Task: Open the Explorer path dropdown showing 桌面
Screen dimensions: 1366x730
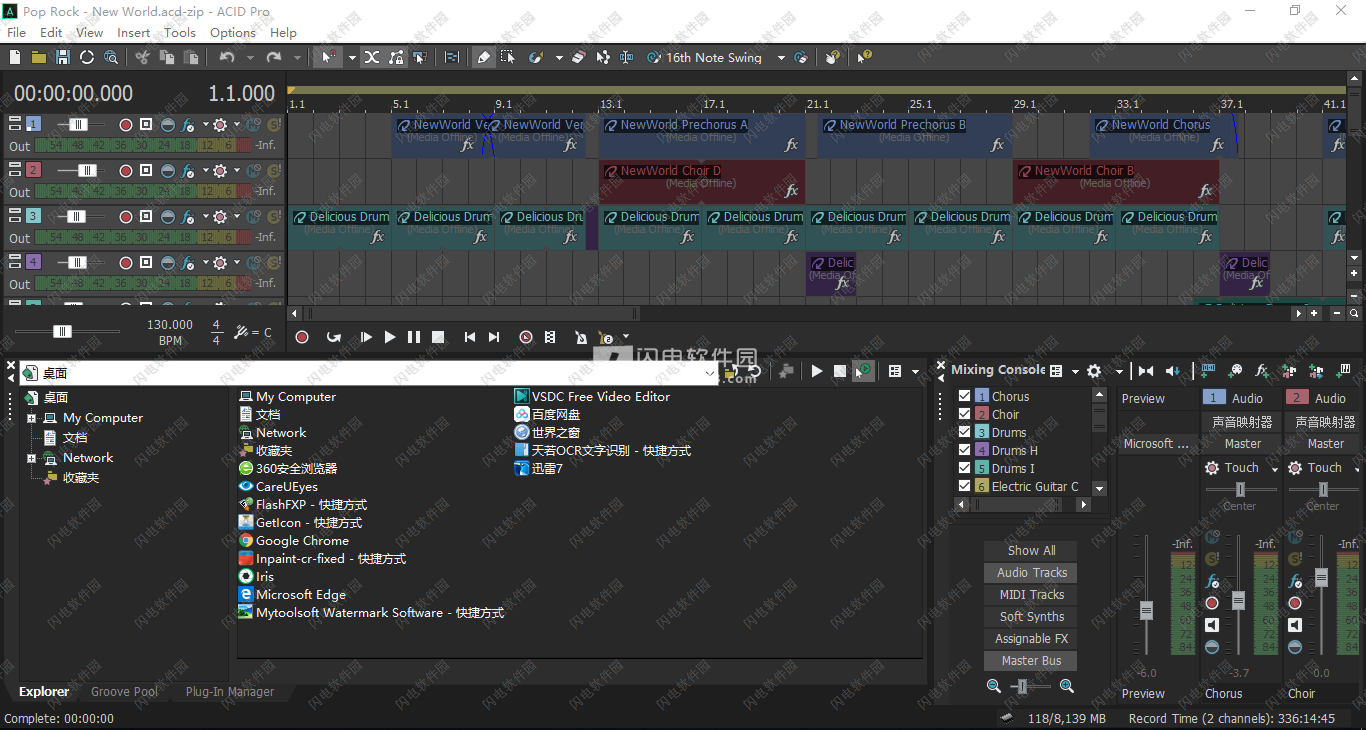Action: pyautogui.click(x=710, y=373)
